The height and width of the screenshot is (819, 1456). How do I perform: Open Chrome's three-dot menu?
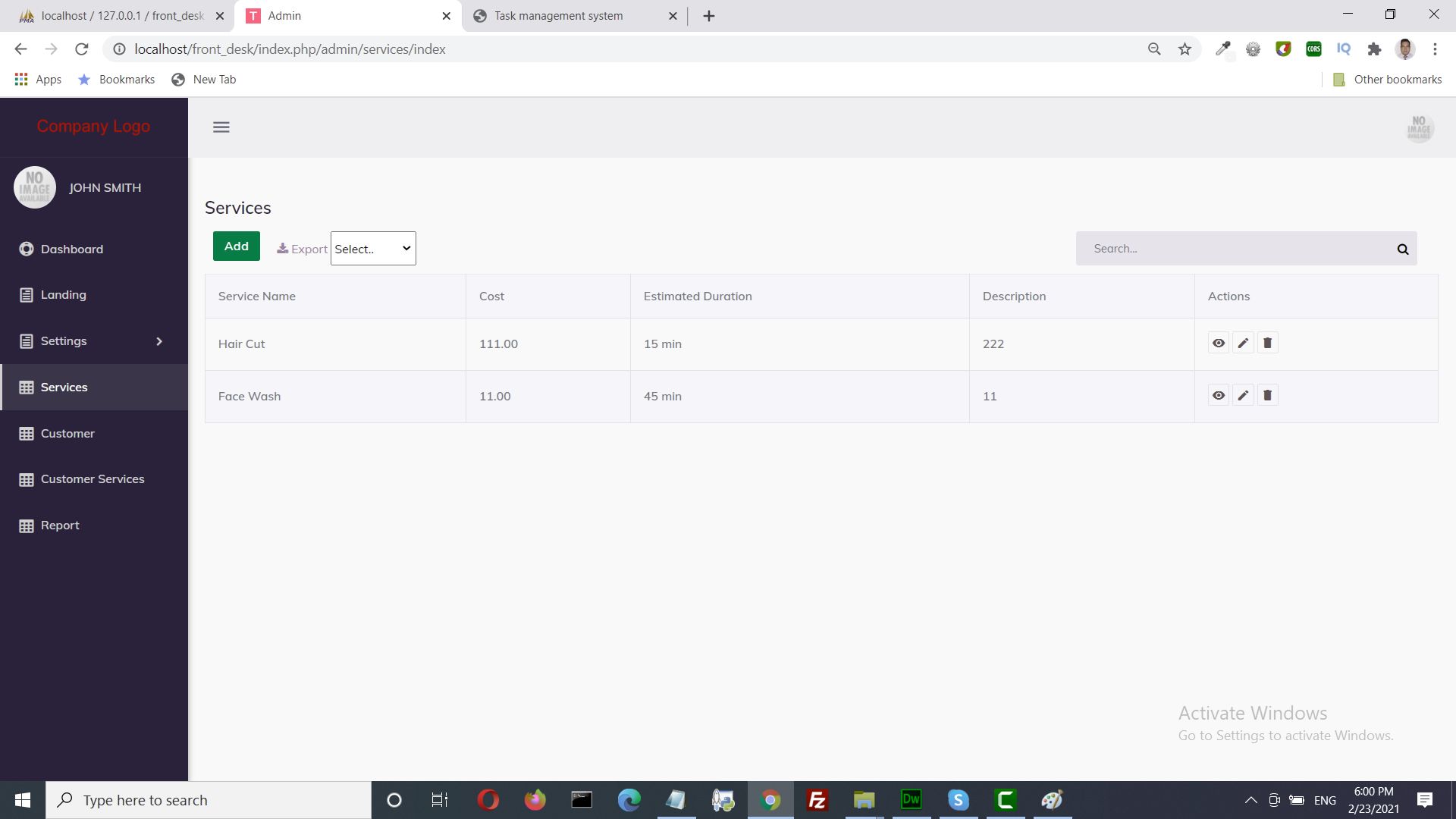point(1435,49)
